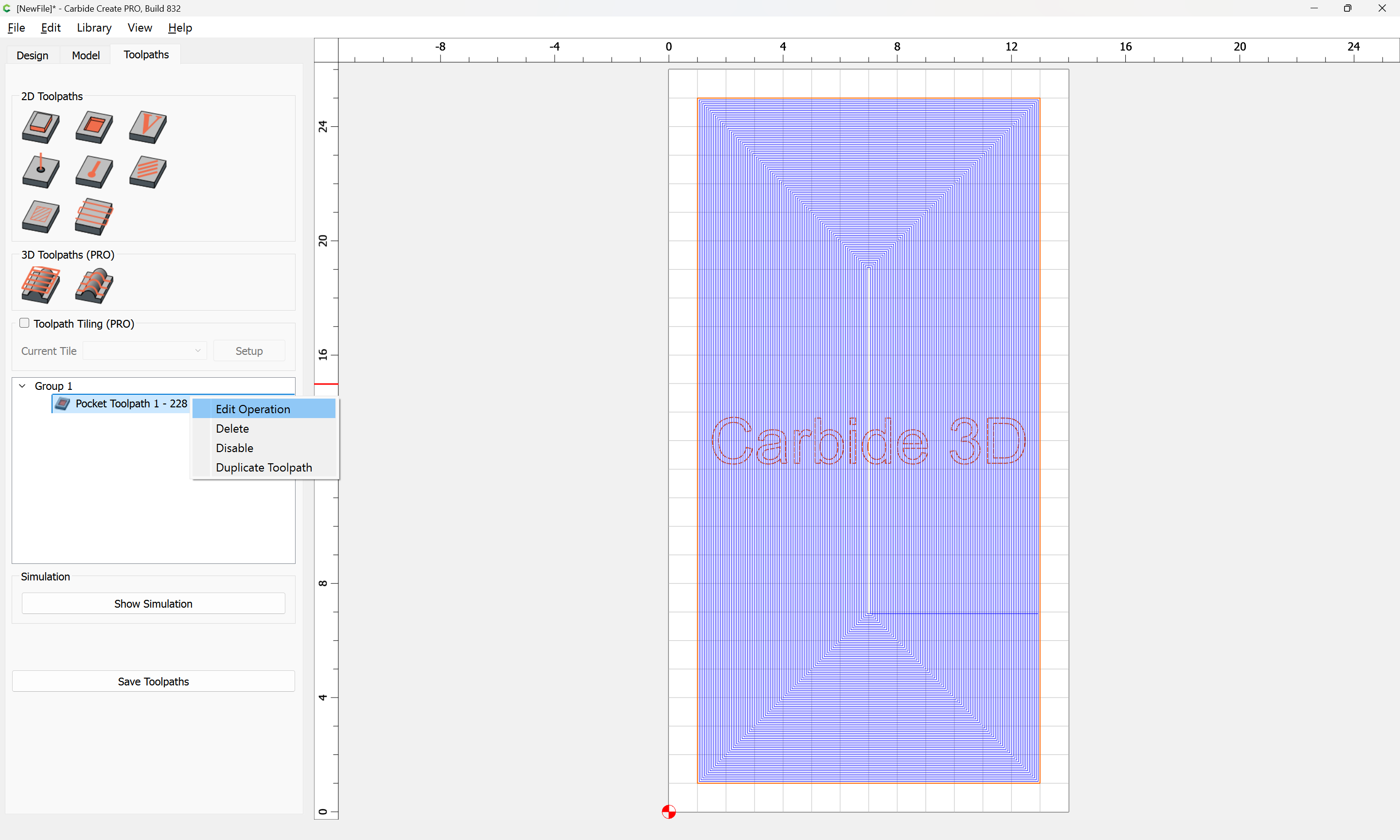Click the Show Simulation button
Image resolution: width=1400 pixels, height=840 pixels.
[153, 604]
